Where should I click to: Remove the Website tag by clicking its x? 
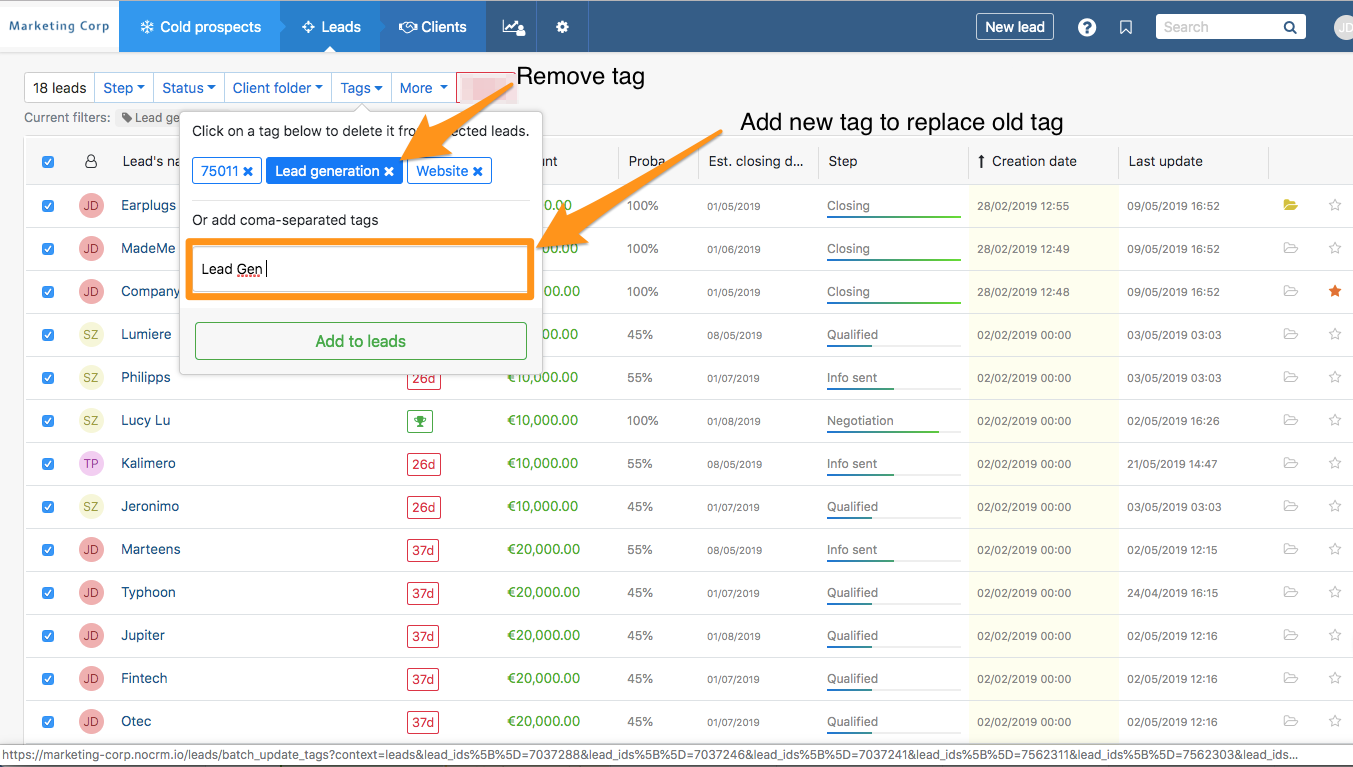pos(479,170)
